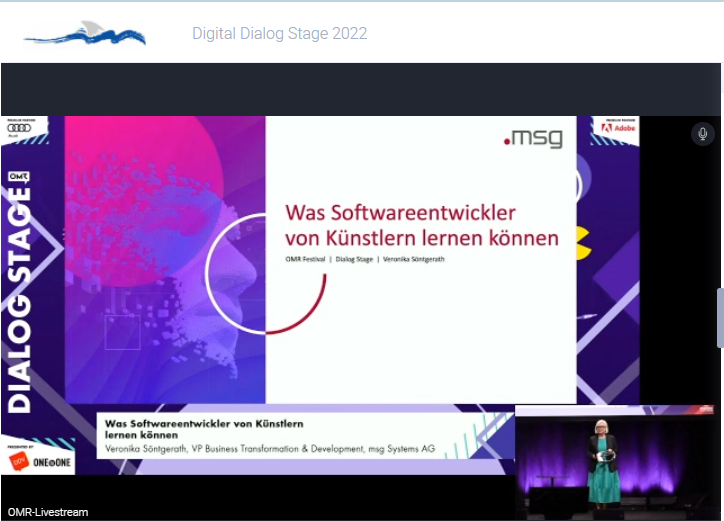Click the slide subtitle OMR Festival line
The image size is (724, 521).
coord(365,259)
